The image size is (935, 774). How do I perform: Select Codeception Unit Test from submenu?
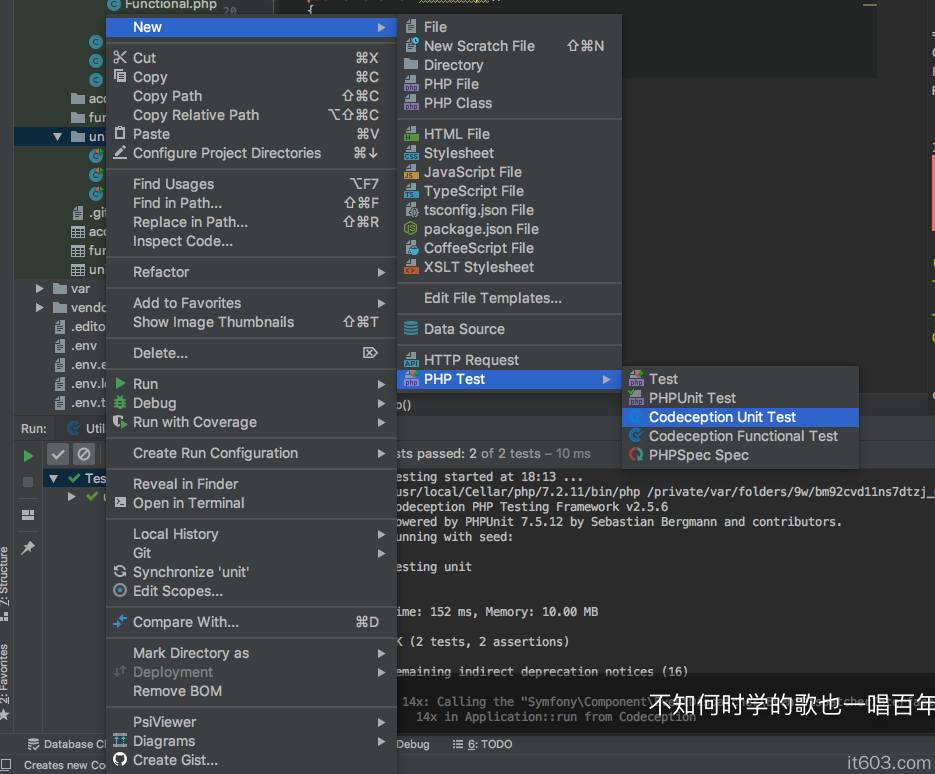722,417
